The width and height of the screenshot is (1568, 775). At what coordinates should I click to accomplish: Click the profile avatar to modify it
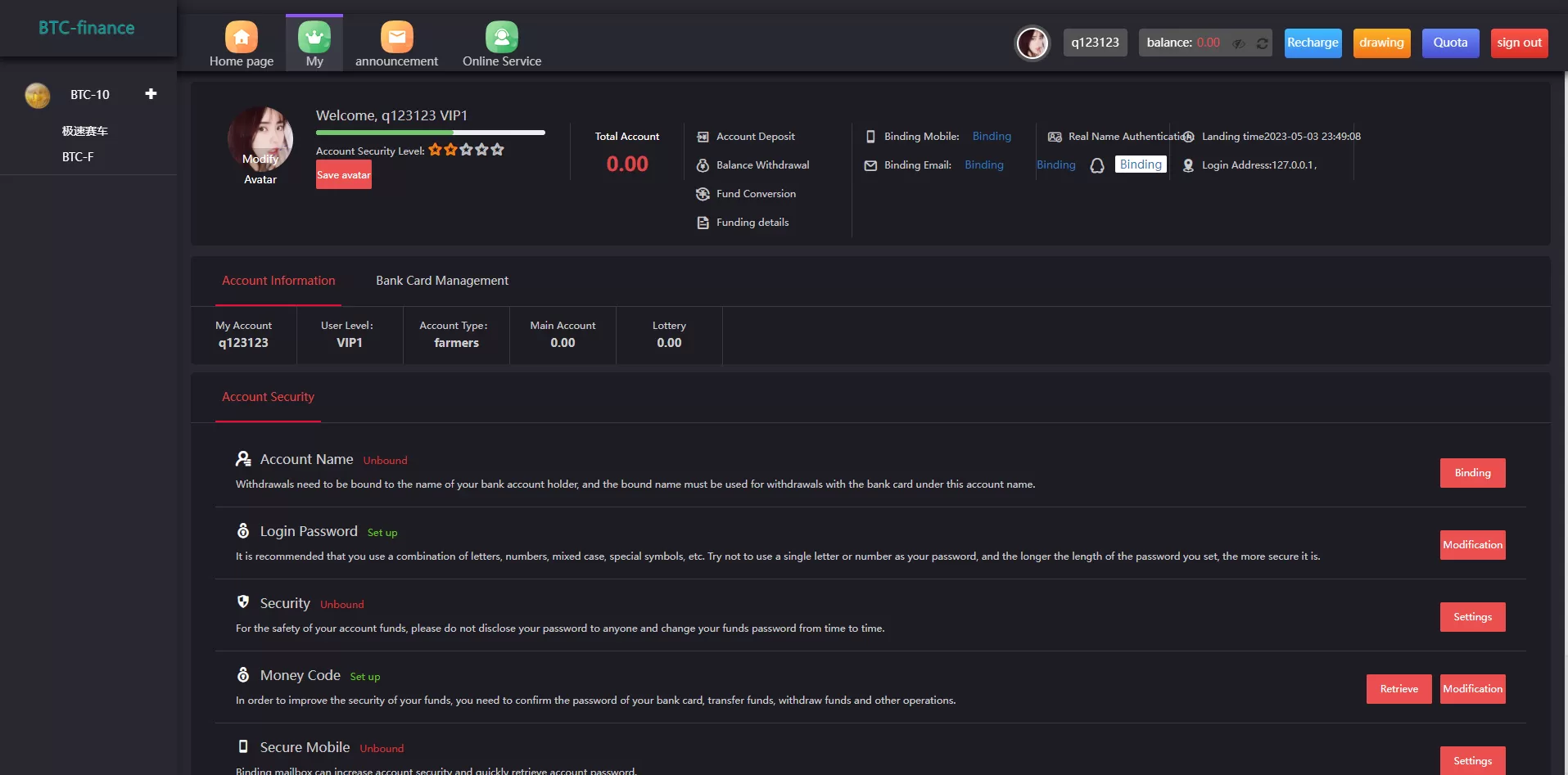(x=260, y=137)
